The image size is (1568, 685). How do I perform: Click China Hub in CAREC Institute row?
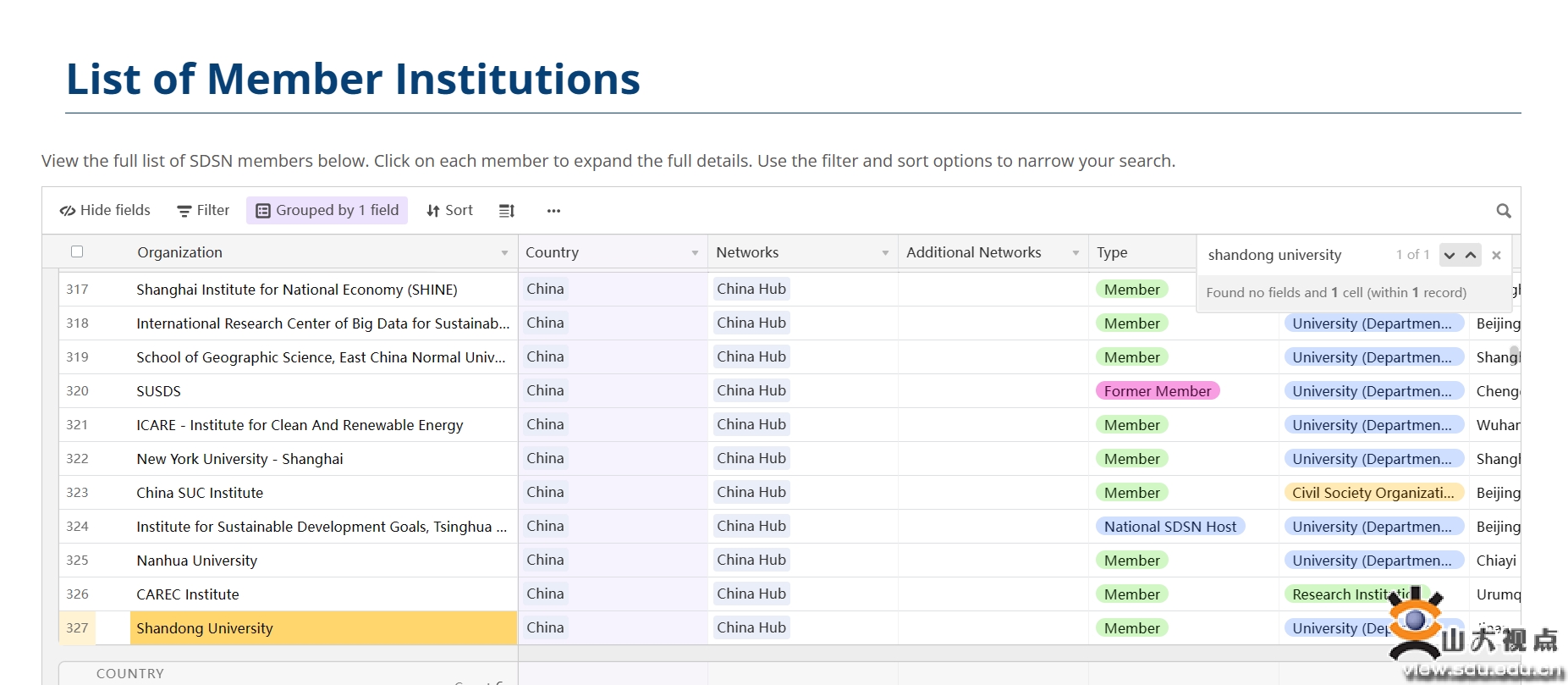(x=751, y=594)
